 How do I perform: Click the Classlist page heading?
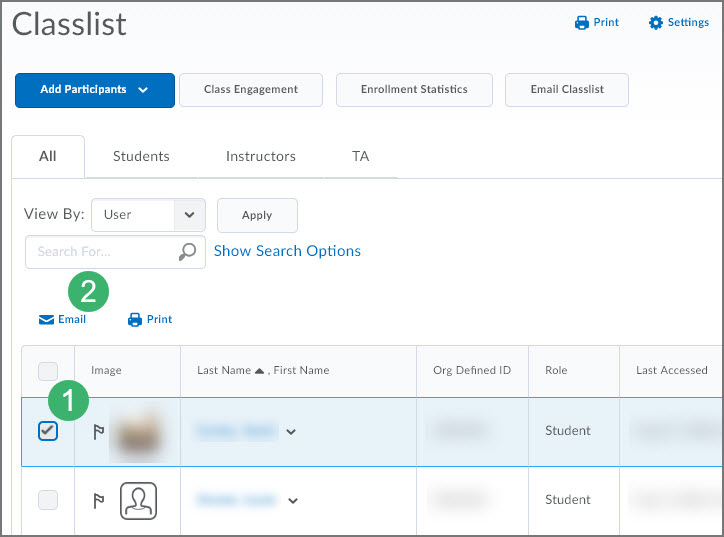69,24
